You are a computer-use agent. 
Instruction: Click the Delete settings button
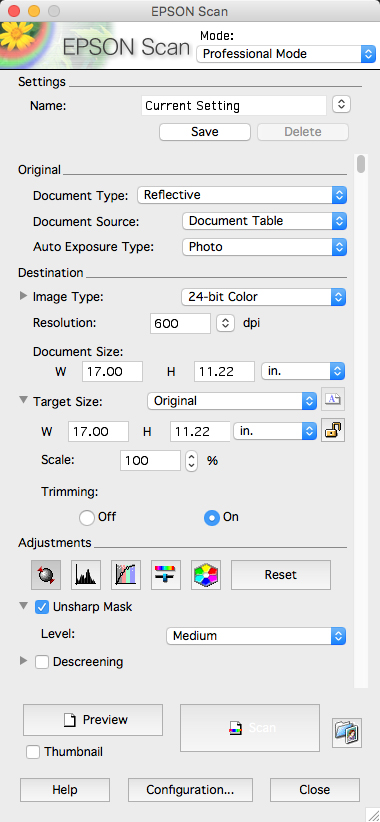pyautogui.click(x=303, y=132)
